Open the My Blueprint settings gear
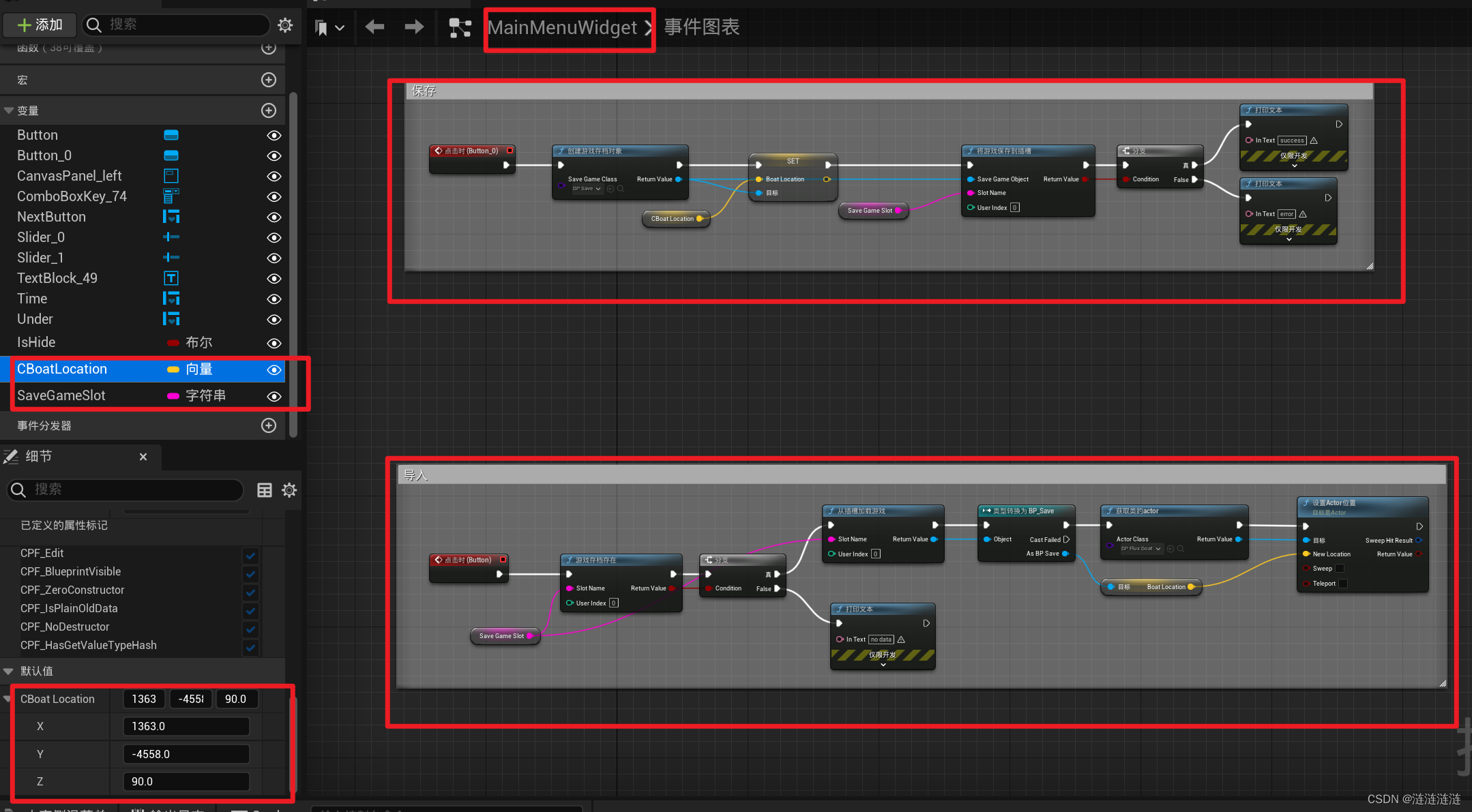 pyautogui.click(x=285, y=25)
